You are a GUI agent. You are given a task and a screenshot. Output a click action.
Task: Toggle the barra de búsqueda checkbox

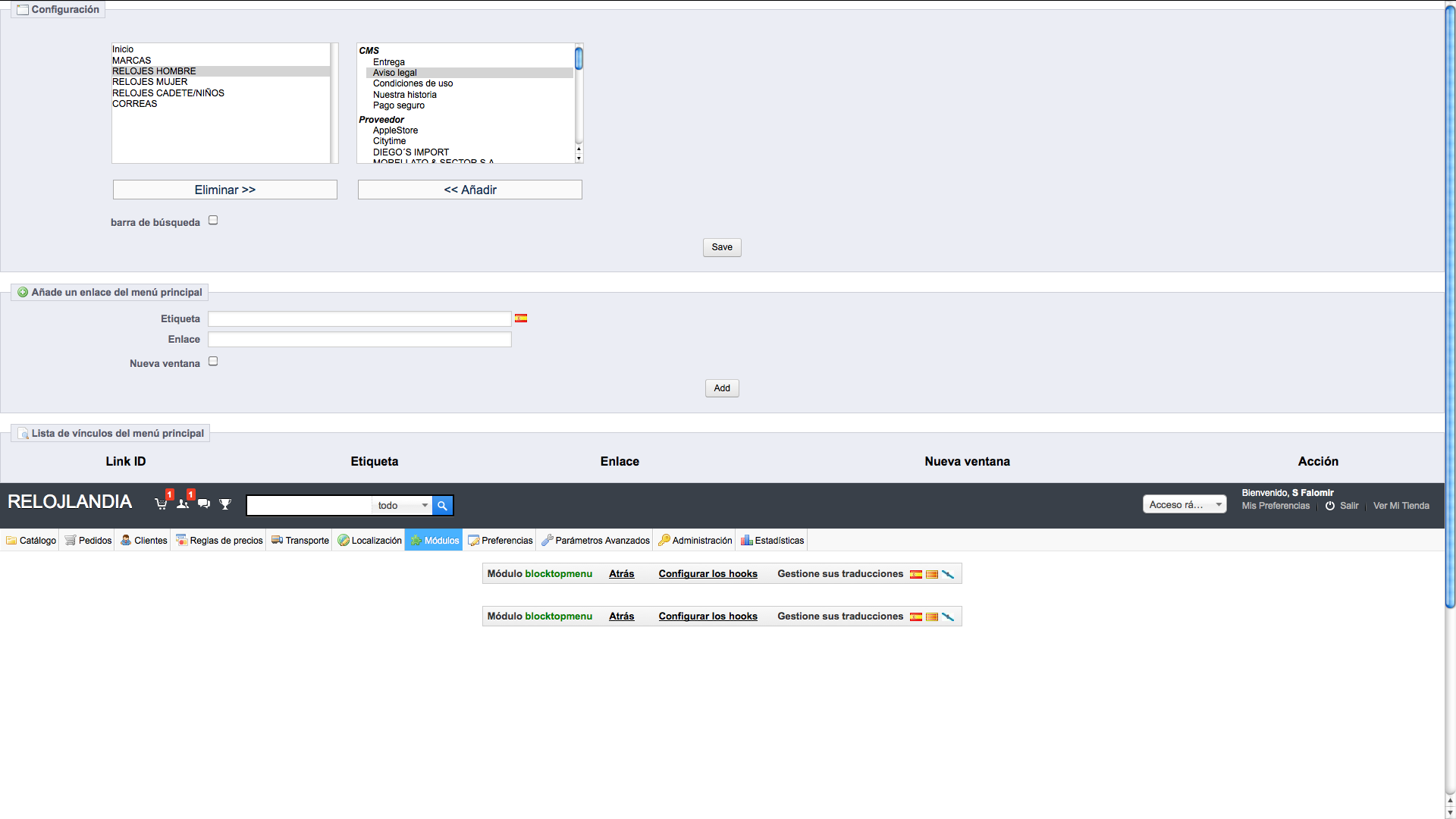pyautogui.click(x=213, y=221)
